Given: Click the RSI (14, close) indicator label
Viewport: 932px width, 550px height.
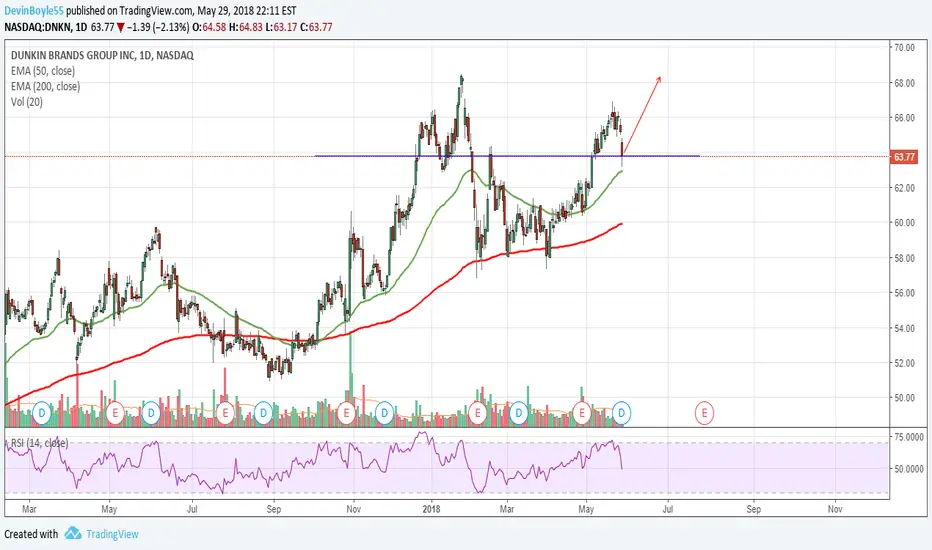Looking at the screenshot, I should pyautogui.click(x=39, y=443).
